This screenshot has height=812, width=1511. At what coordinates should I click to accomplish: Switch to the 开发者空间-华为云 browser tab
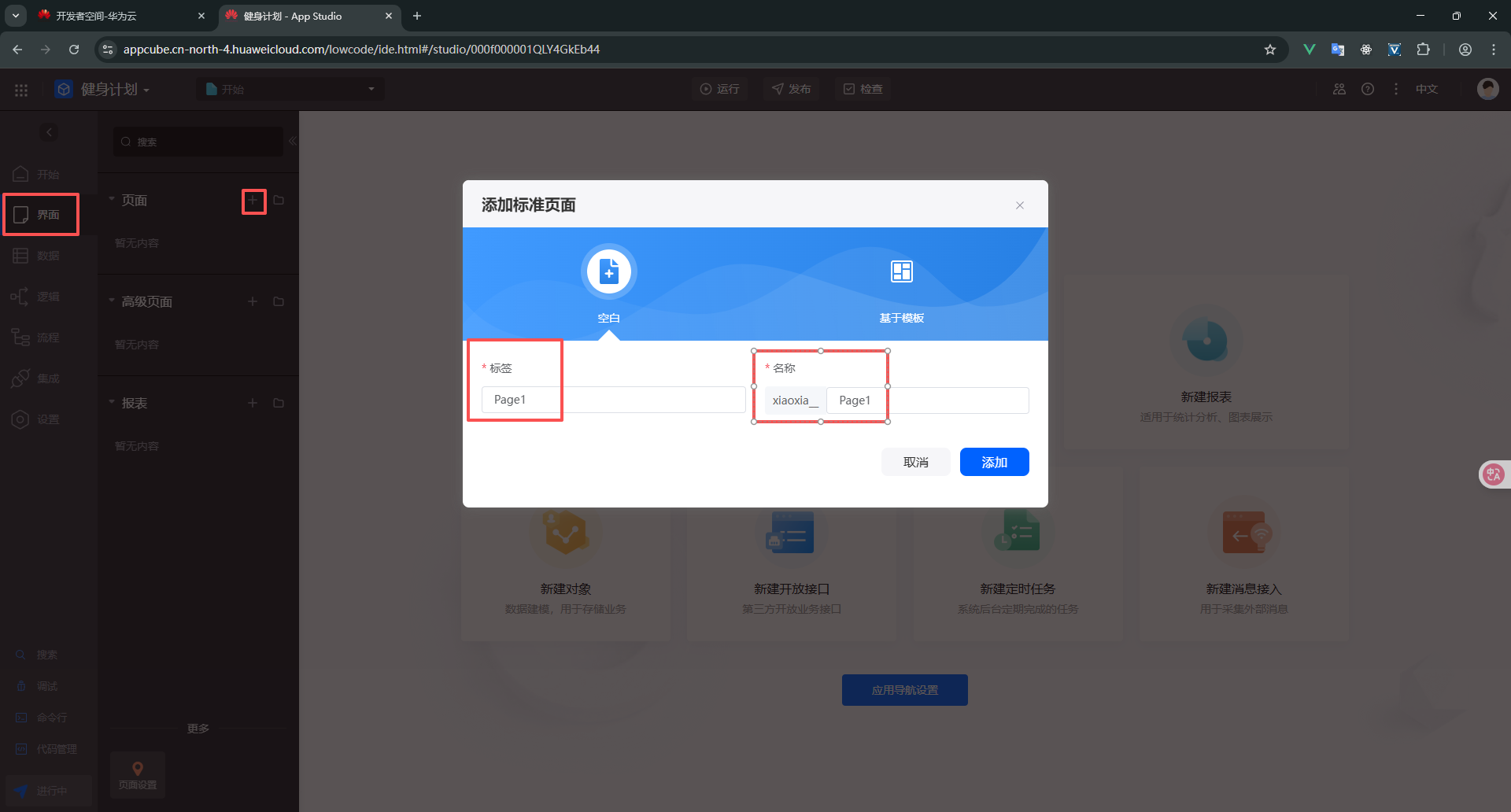click(x=118, y=16)
